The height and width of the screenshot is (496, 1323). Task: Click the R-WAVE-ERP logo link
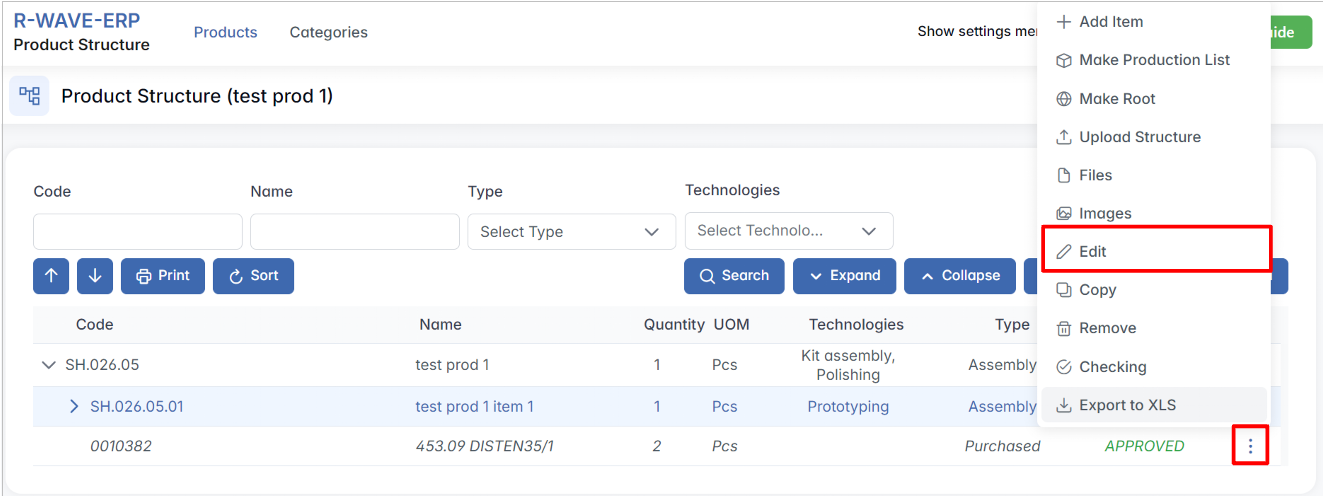tap(77, 20)
